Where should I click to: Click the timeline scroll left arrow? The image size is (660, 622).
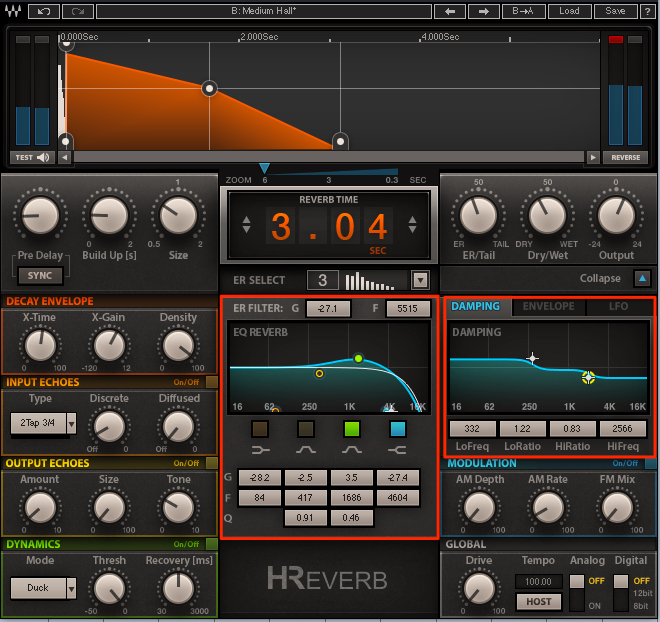coord(64,157)
